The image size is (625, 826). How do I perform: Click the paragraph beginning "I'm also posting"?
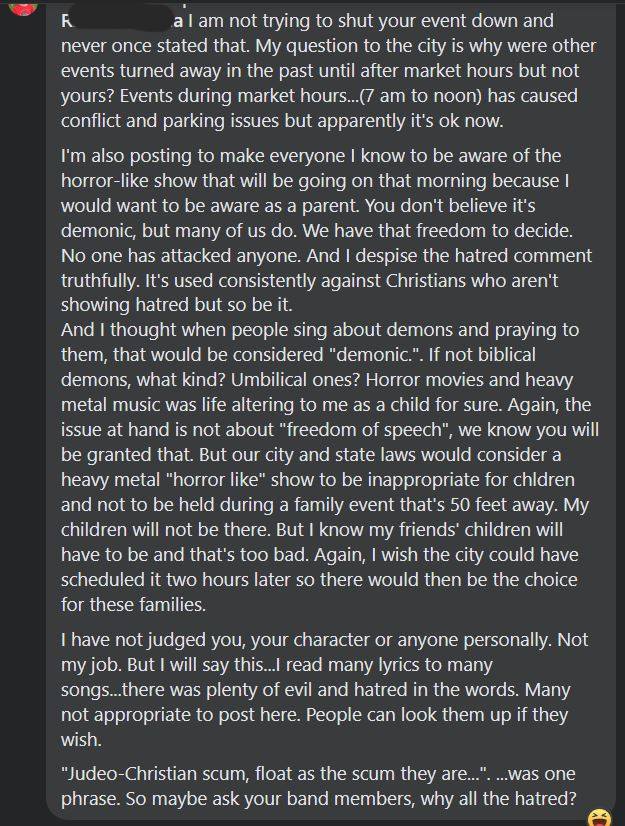click(326, 230)
